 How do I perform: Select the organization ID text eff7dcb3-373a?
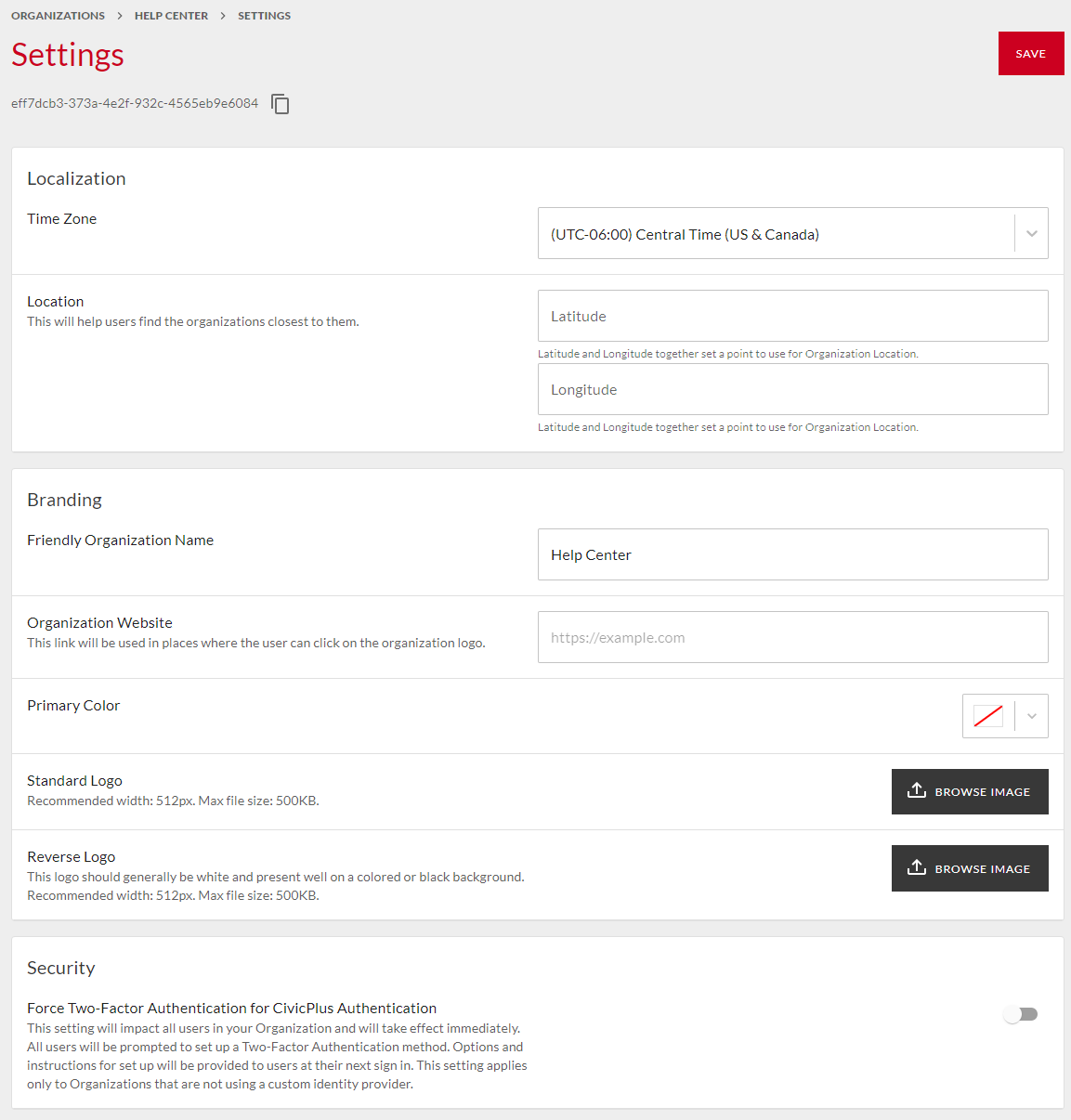(x=135, y=103)
